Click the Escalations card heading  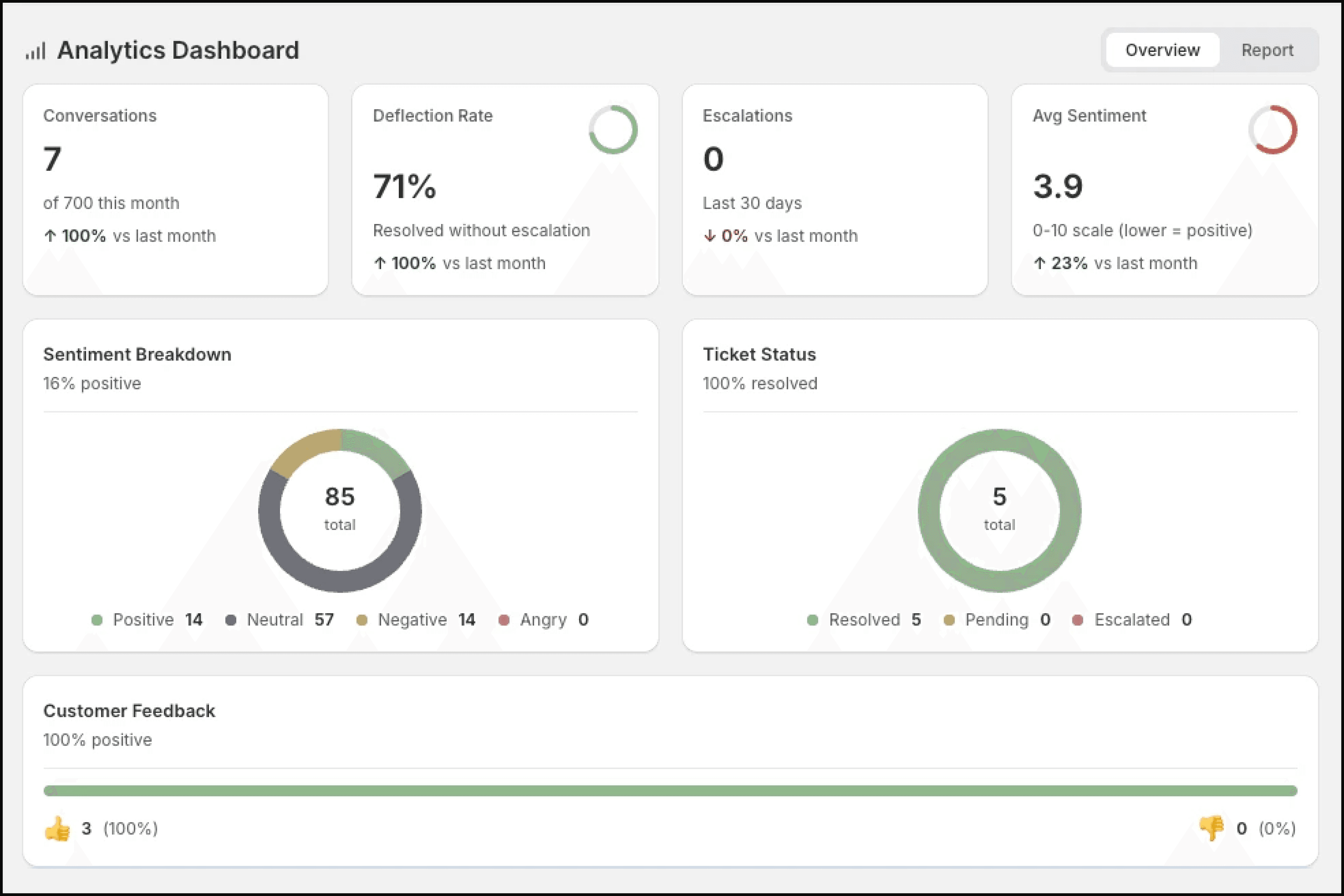(748, 115)
